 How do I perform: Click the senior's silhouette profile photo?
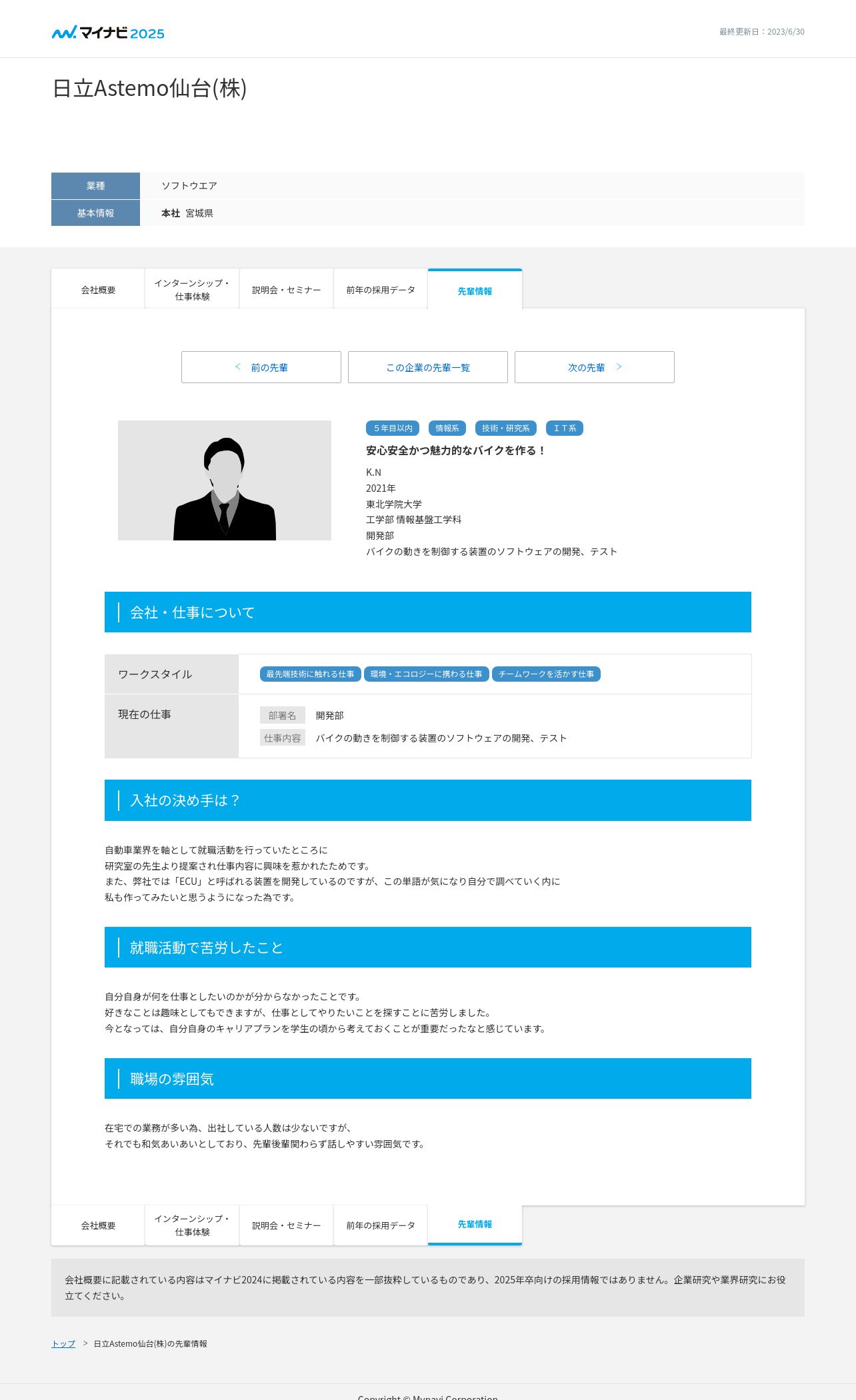point(225,480)
